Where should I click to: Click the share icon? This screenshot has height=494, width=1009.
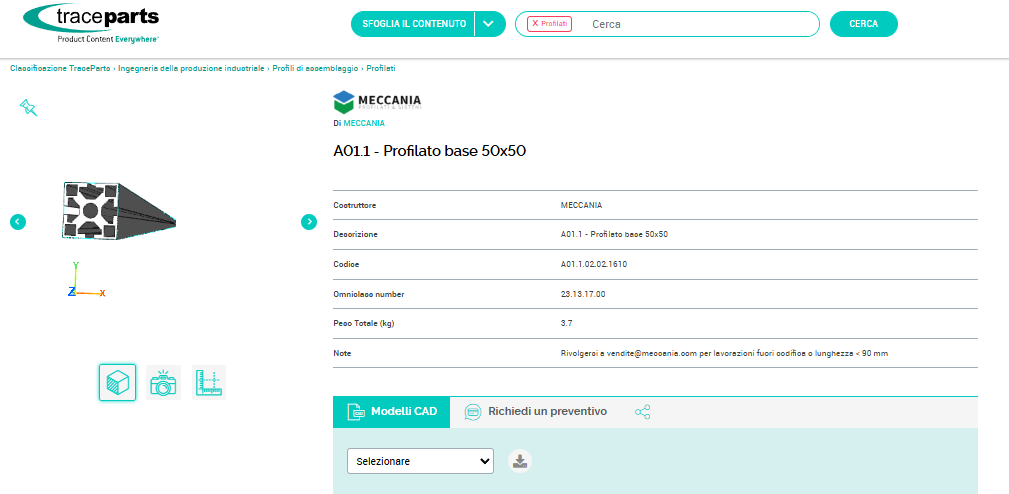[642, 412]
